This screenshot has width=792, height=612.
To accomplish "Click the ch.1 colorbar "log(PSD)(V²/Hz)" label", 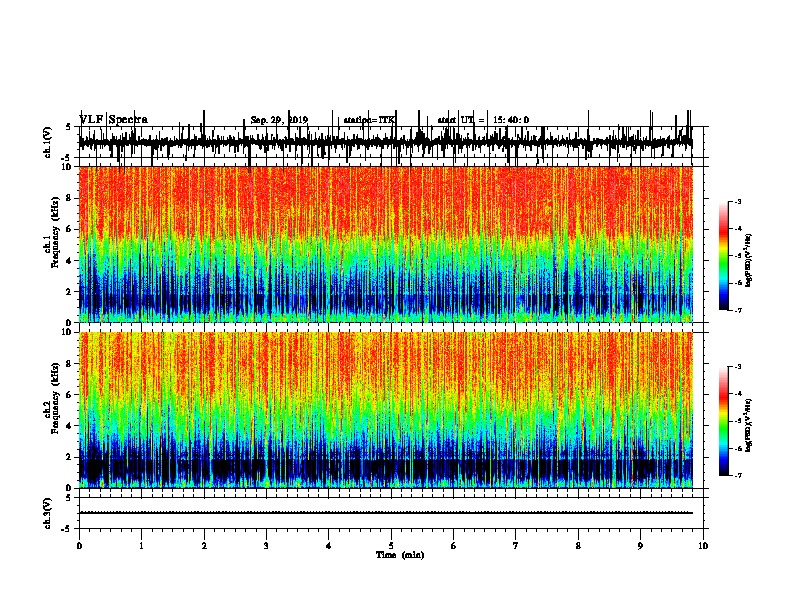I will [748, 261].
